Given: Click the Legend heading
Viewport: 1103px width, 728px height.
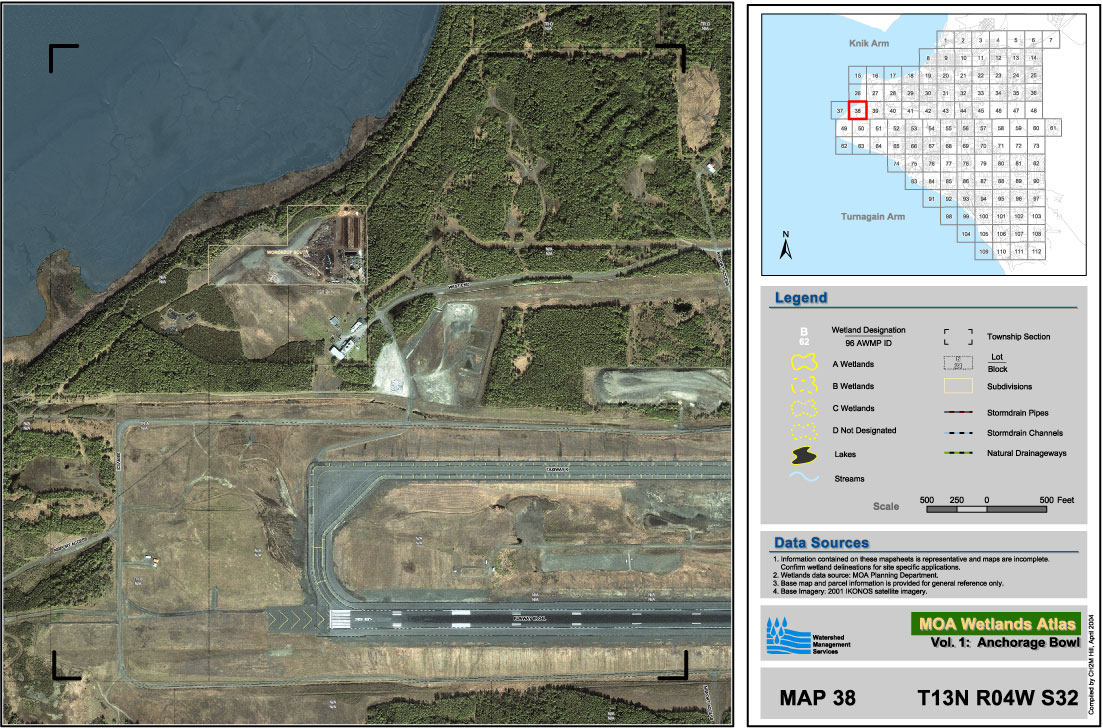Looking at the screenshot, I should coord(801,298).
